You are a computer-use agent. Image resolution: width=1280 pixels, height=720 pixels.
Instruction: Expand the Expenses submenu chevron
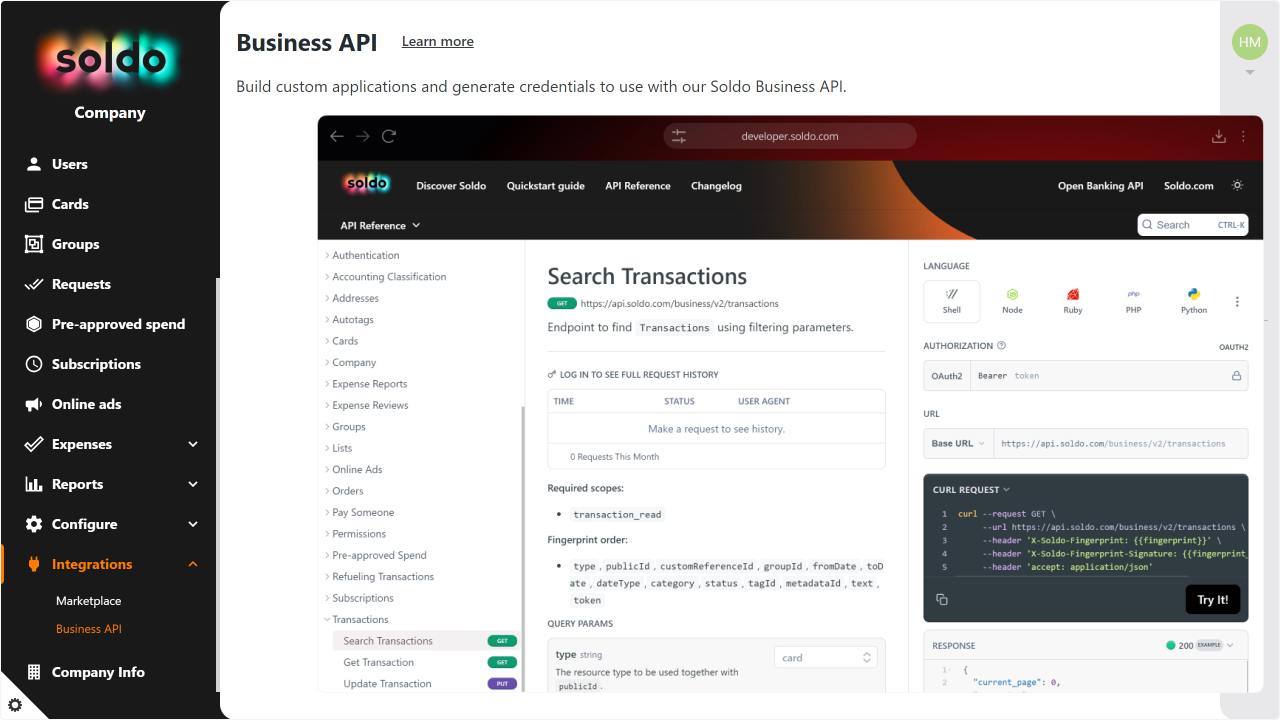(193, 444)
